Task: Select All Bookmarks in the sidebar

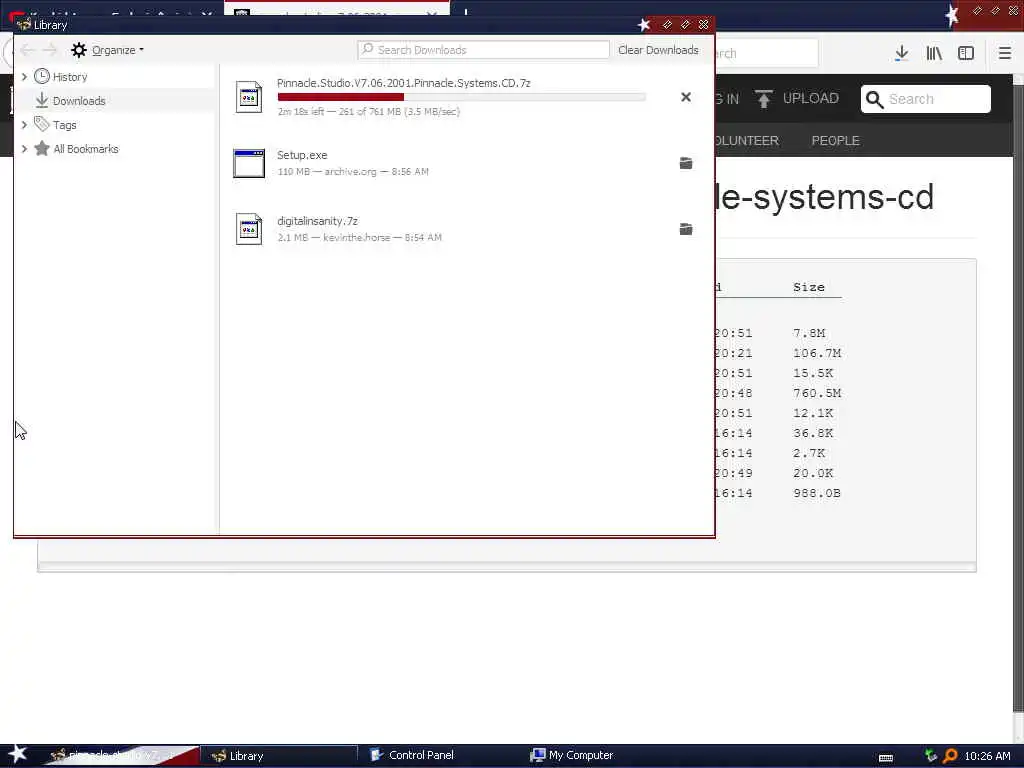Action: click(x=86, y=149)
